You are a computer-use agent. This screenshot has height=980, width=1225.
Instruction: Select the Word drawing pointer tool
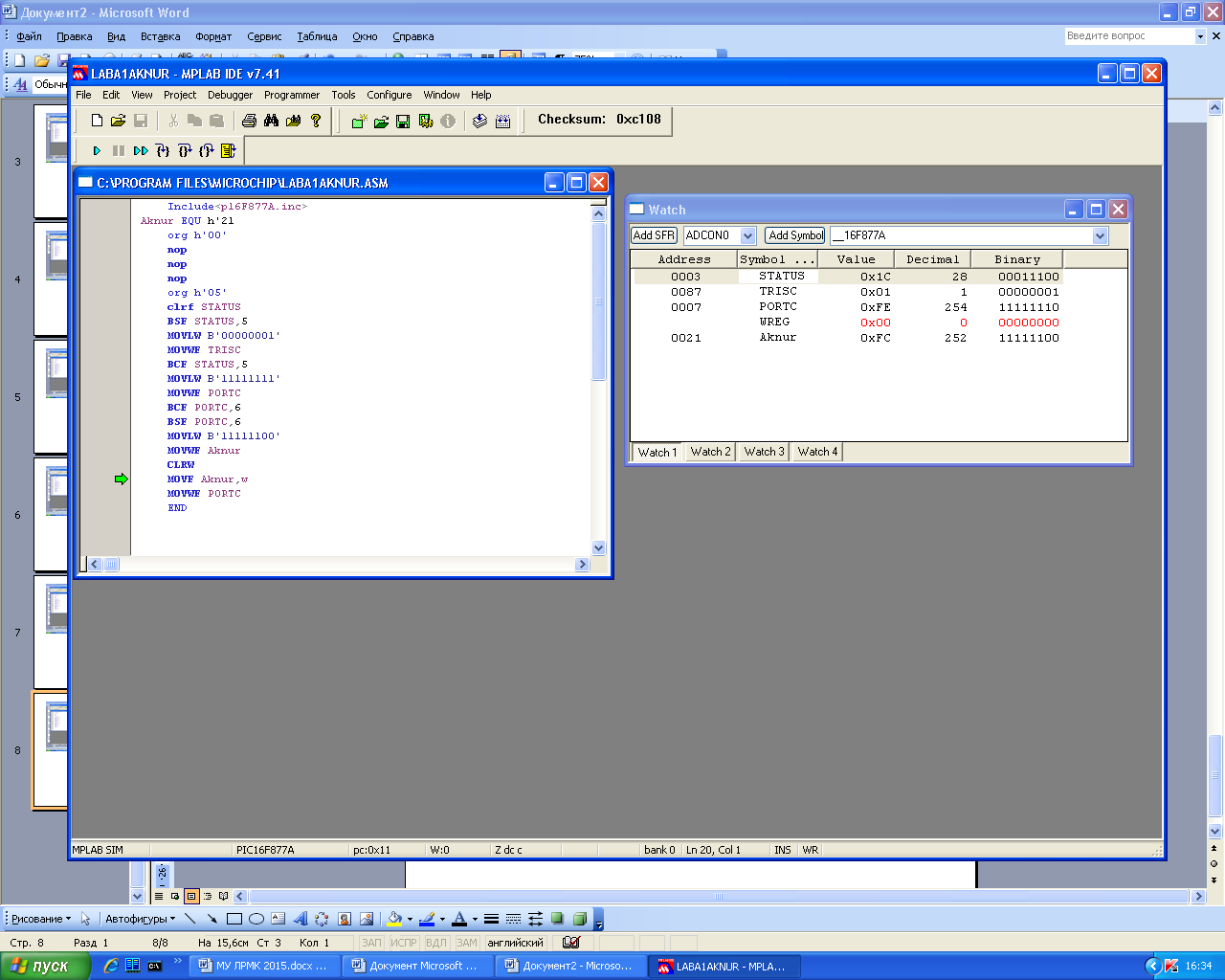click(85, 919)
